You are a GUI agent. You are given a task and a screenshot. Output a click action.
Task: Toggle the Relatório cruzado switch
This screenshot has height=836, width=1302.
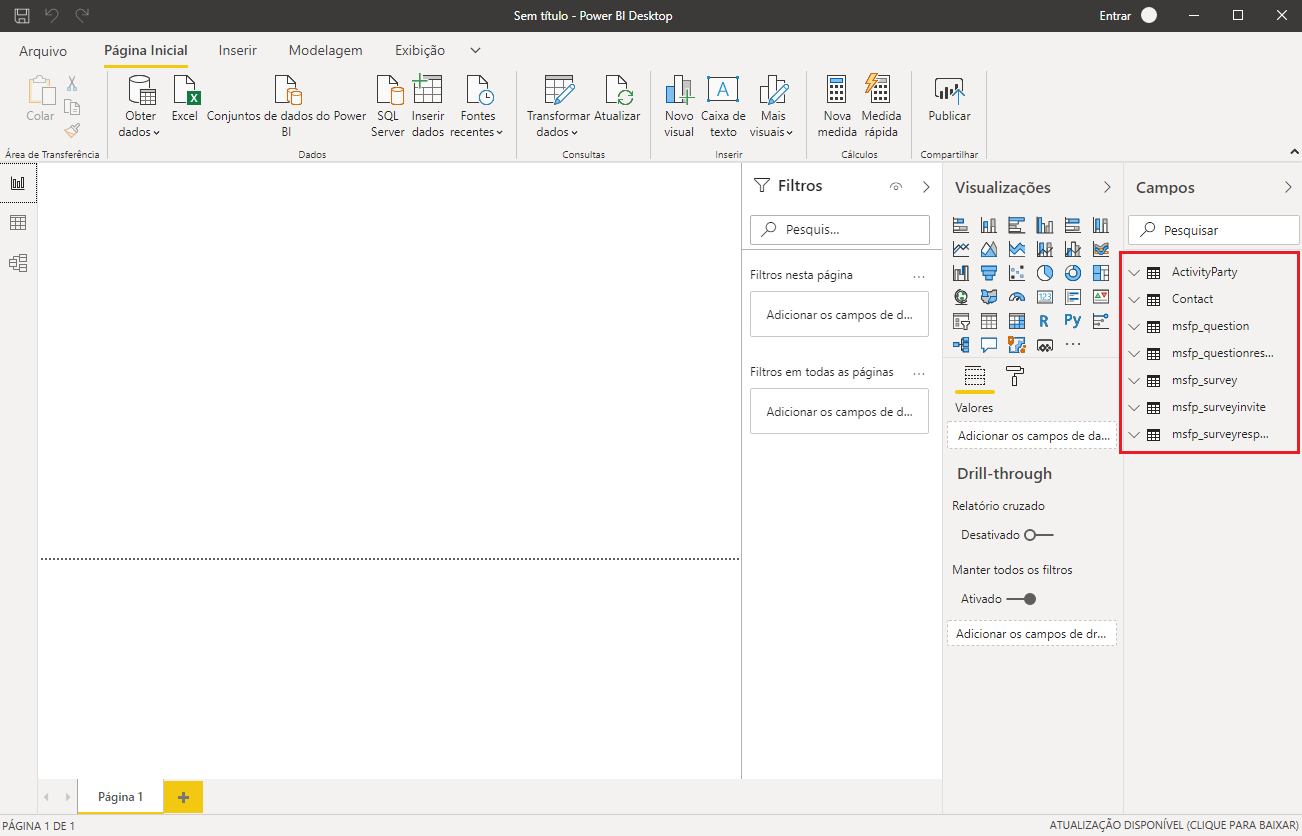pyautogui.click(x=1038, y=535)
